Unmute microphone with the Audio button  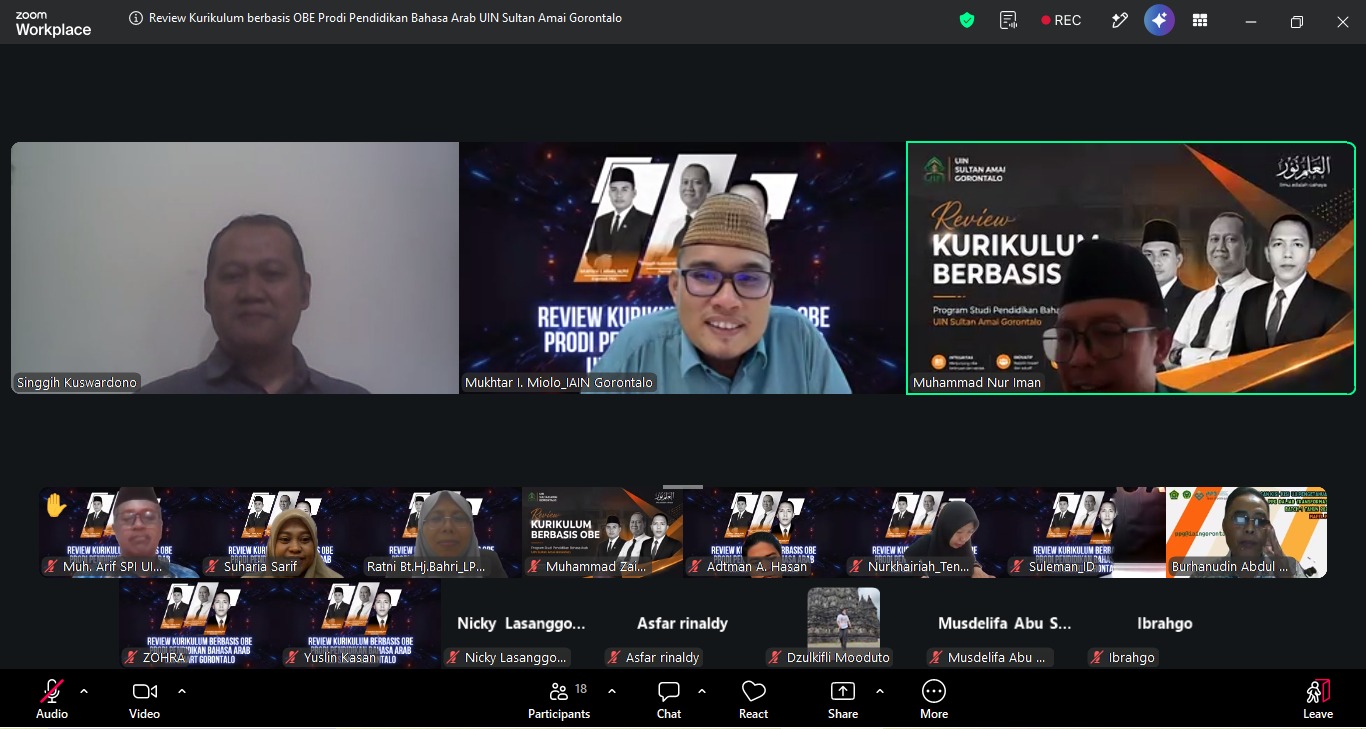click(52, 699)
